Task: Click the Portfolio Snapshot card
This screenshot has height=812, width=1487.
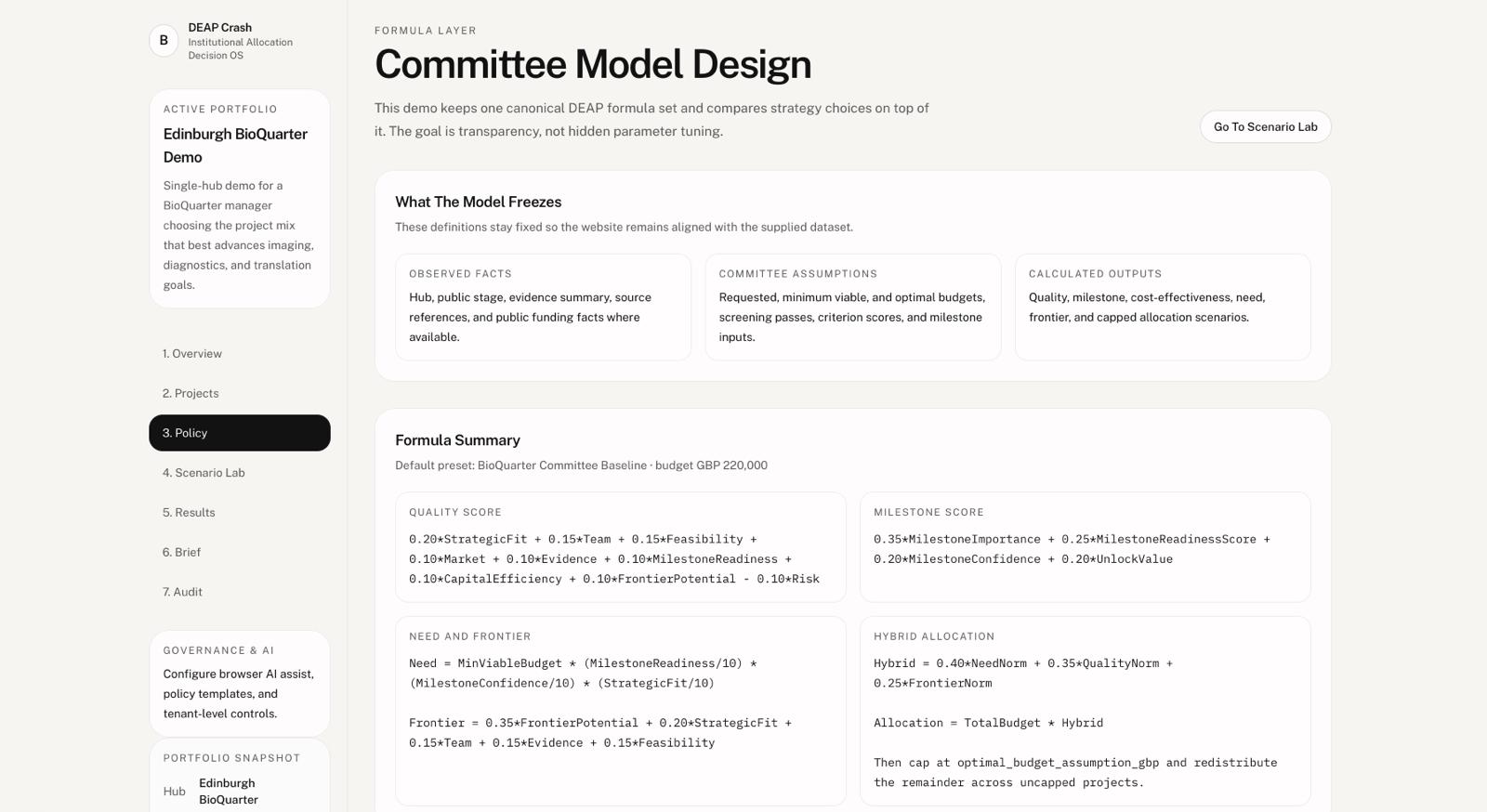Action: pyautogui.click(x=239, y=776)
